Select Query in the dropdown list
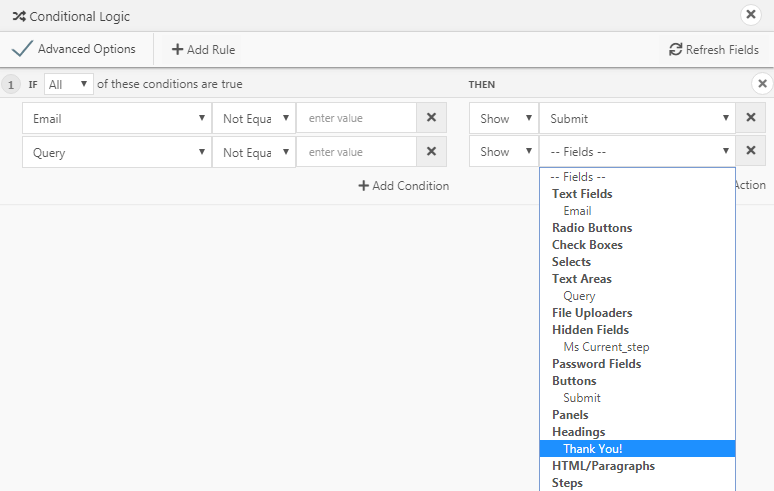774x491 pixels. (x=637, y=296)
